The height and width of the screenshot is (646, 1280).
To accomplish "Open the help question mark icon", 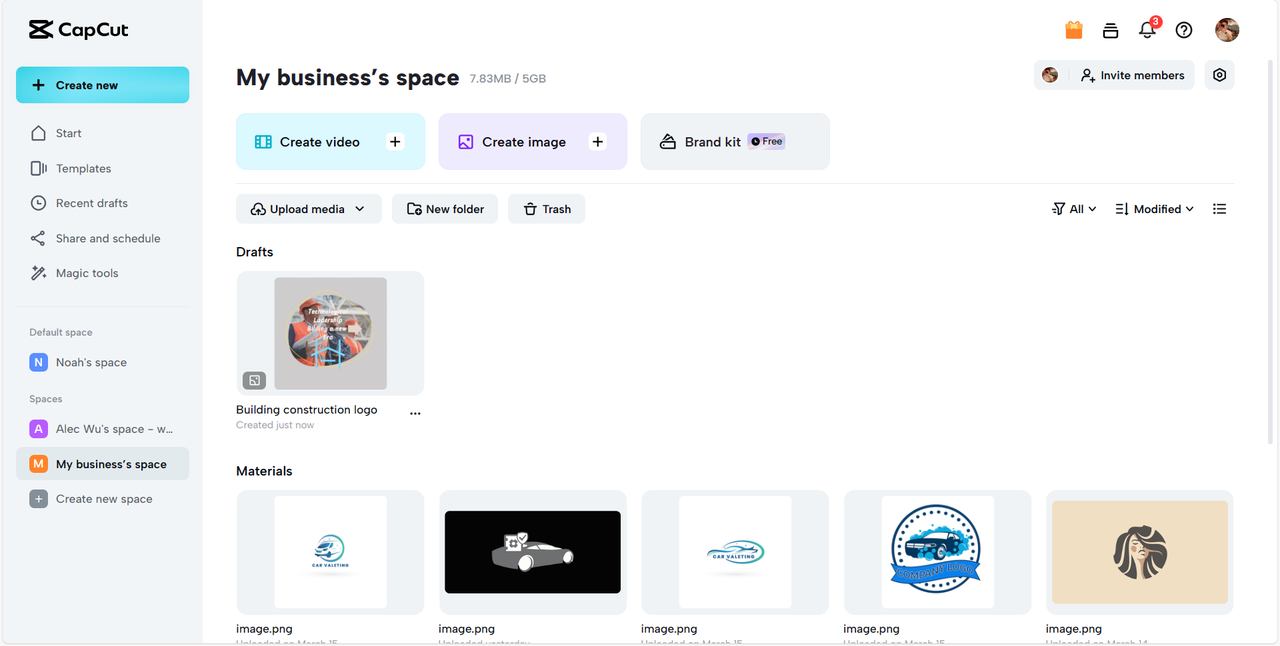I will pos(1184,30).
